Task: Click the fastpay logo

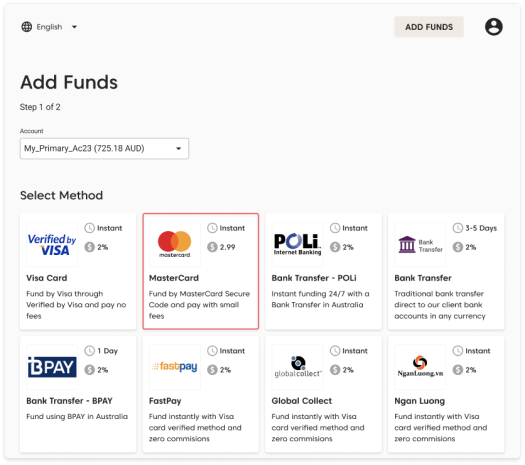Action: tap(174, 367)
